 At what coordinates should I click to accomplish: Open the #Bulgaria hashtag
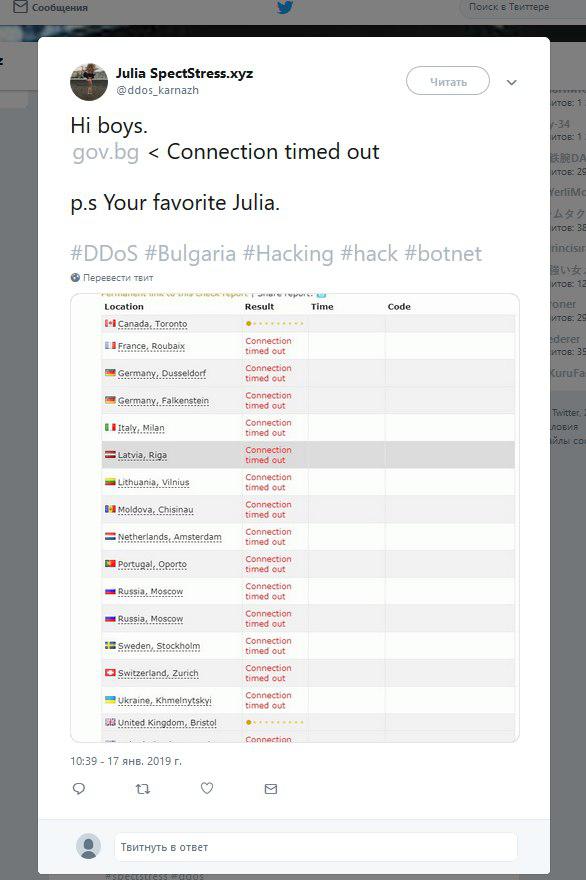[190, 254]
